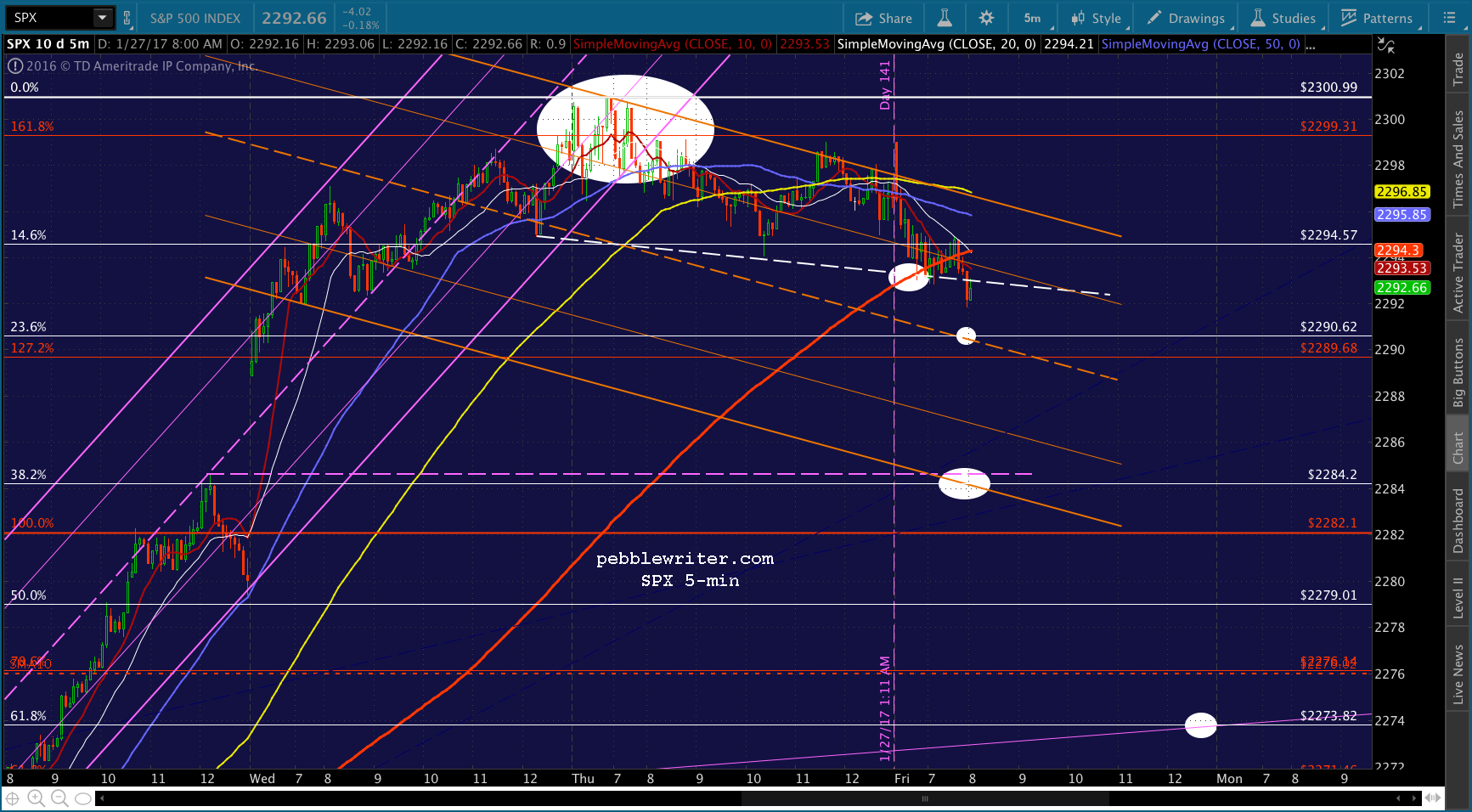The width and height of the screenshot is (1472, 812).
Task: Open the flask product depth icon
Action: pyautogui.click(x=944, y=18)
